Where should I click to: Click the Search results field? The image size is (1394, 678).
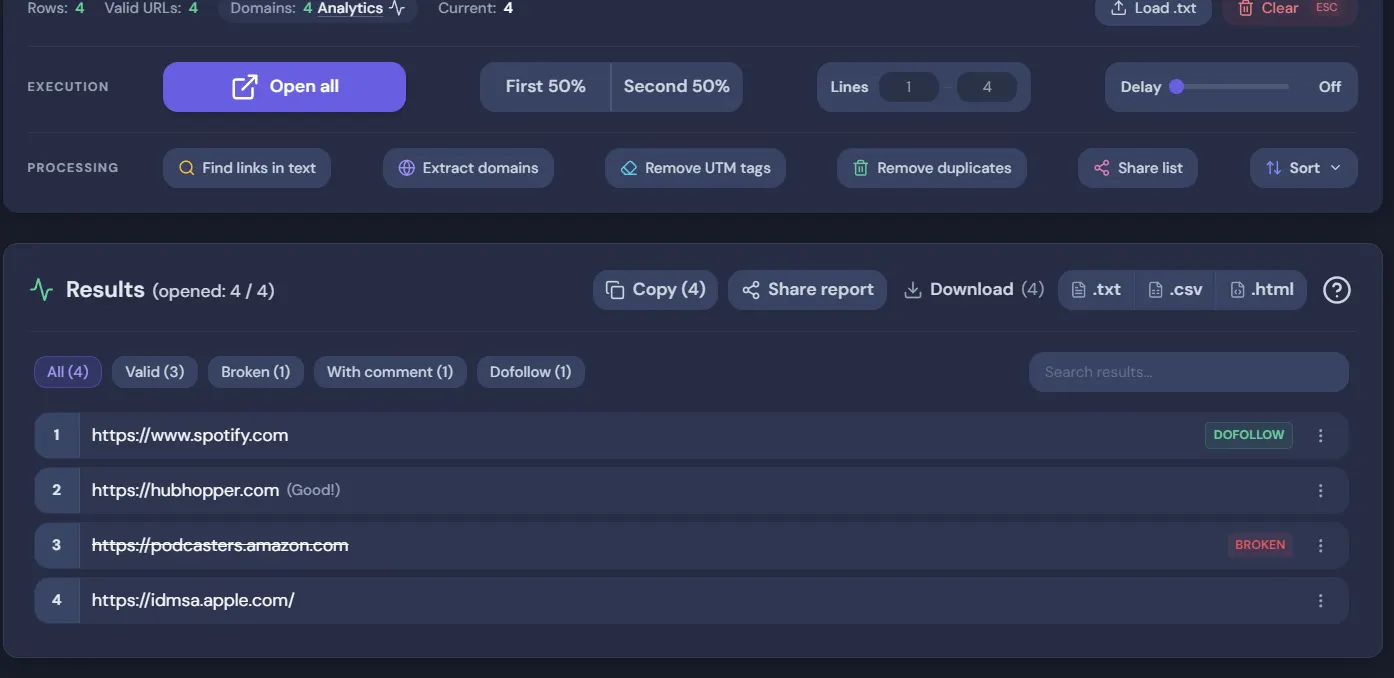1188,372
